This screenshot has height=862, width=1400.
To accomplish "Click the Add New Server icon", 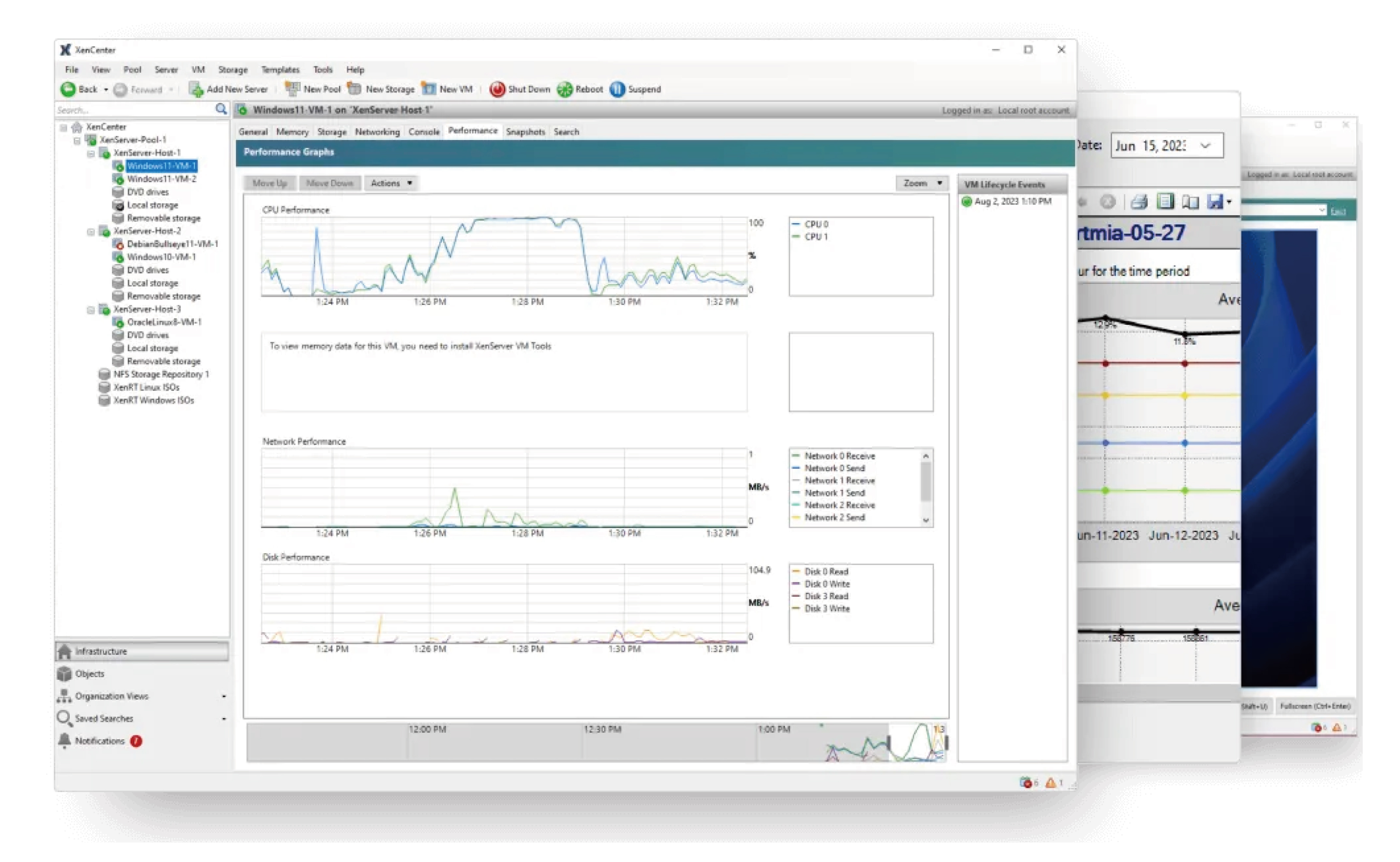I will tap(196, 90).
